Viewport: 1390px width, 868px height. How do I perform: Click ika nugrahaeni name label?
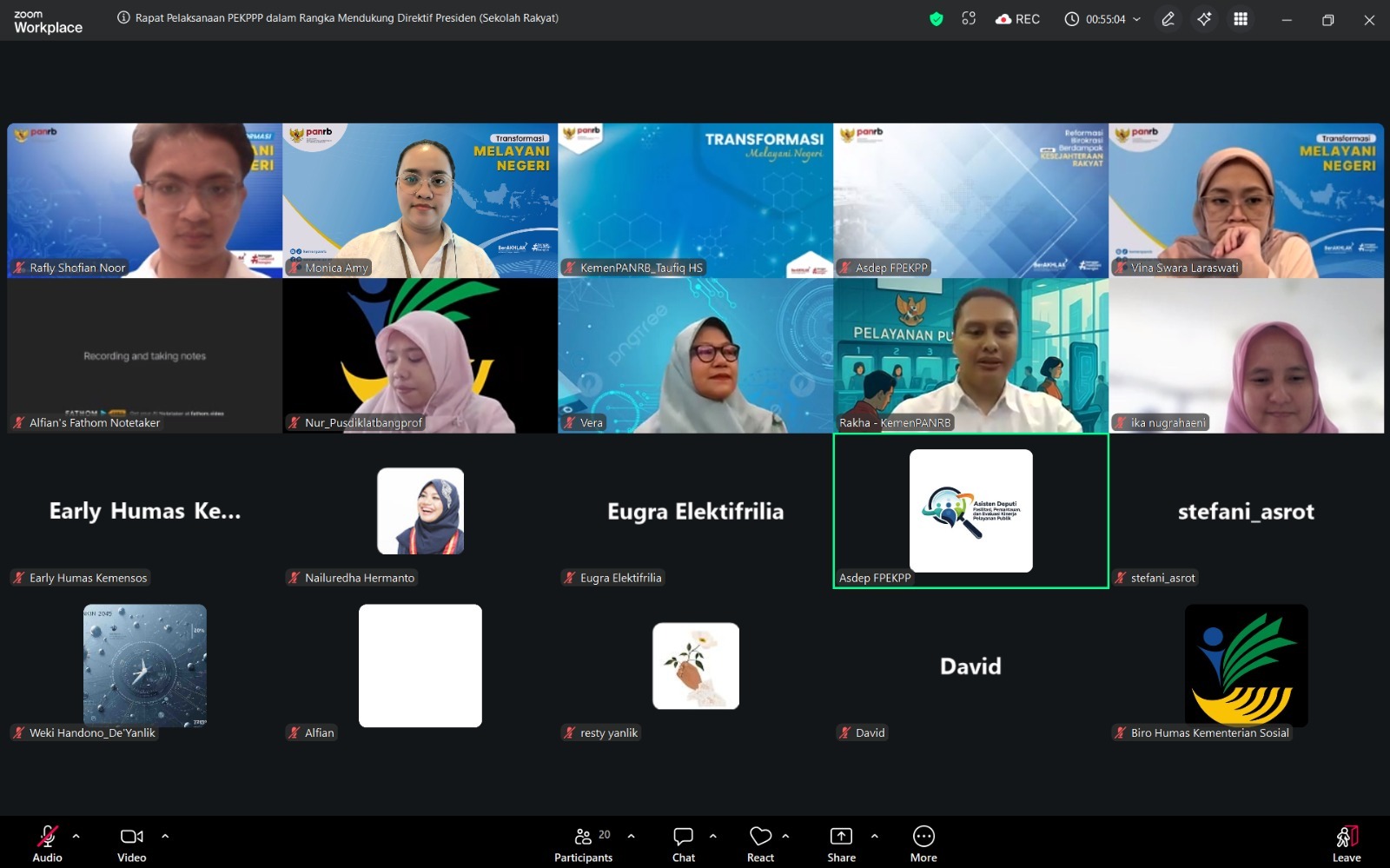[x=1161, y=422]
